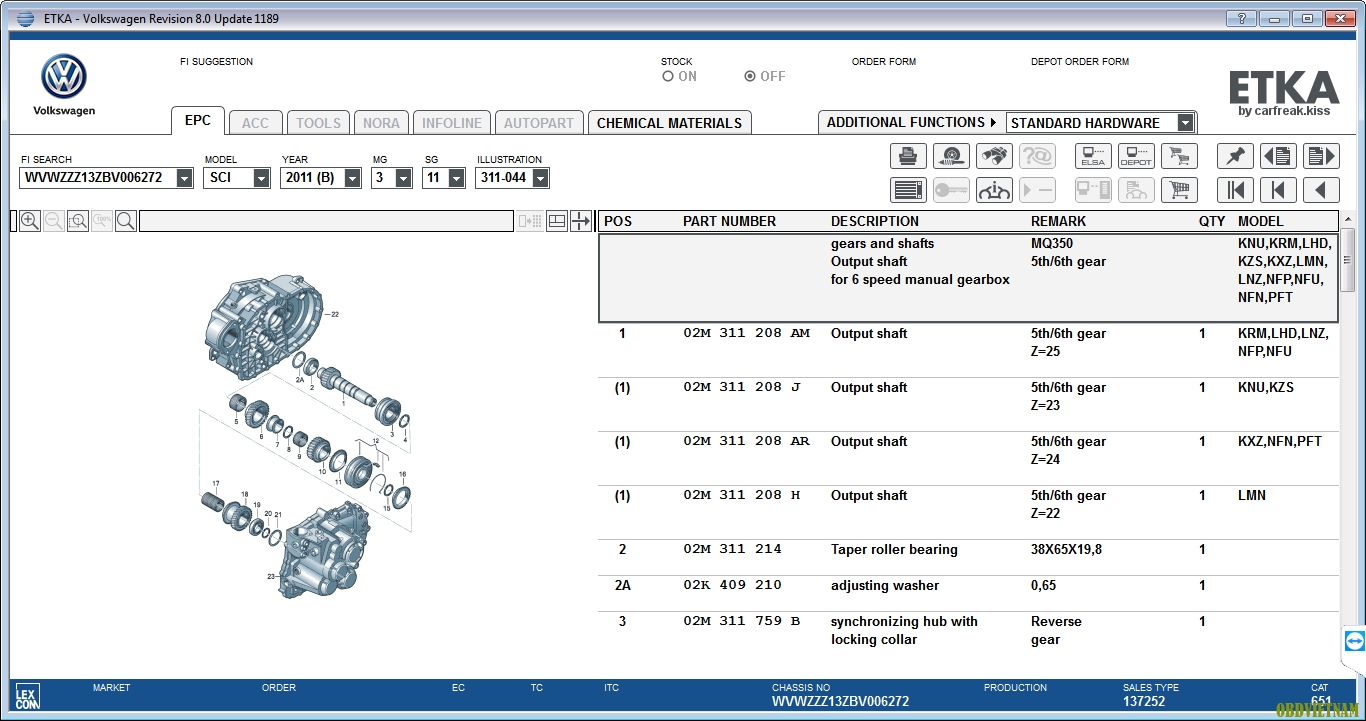The width and height of the screenshot is (1366, 721).
Task: Click the PART NUMBER column header
Action: click(x=729, y=221)
